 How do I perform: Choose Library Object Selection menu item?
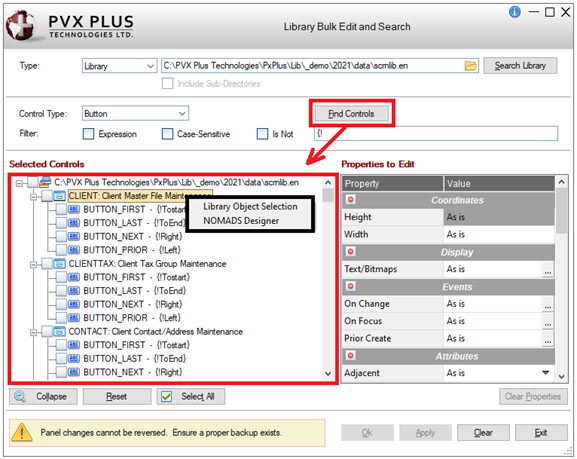(x=250, y=206)
